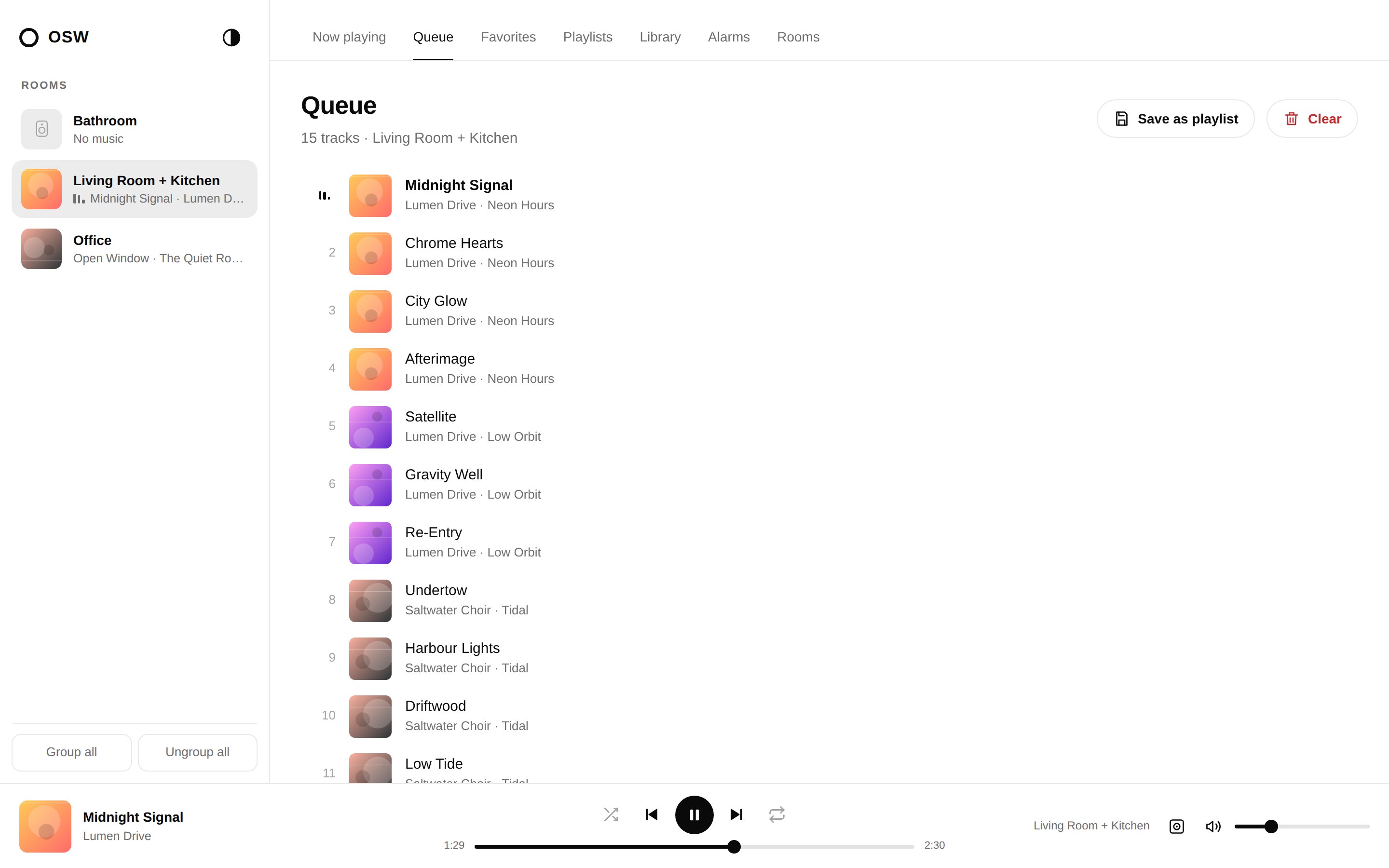Select the Living Room + Kitchen room

pos(134,189)
